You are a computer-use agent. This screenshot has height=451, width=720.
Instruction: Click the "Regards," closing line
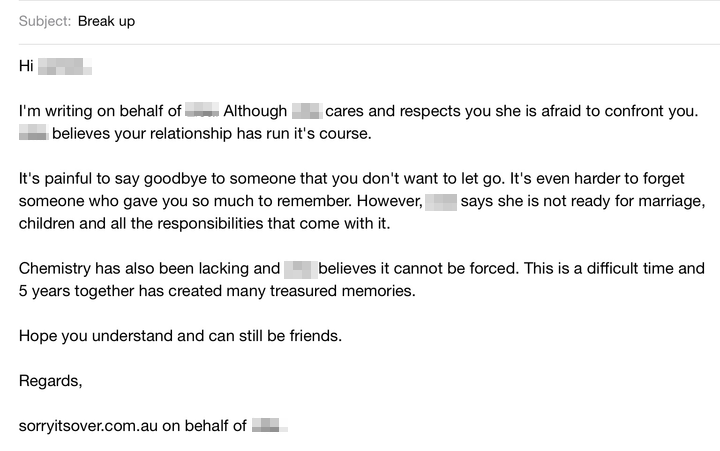pyautogui.click(x=50, y=380)
